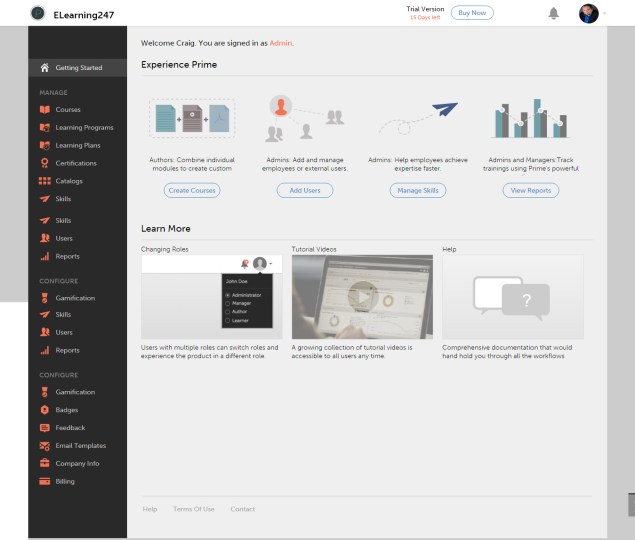
Task: Click the View Reports button
Action: 531,190
